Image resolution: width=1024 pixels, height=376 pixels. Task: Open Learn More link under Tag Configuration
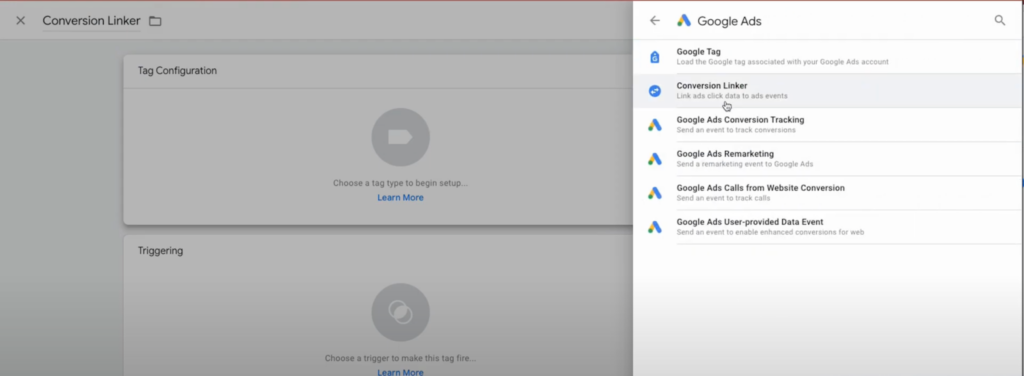click(x=400, y=197)
